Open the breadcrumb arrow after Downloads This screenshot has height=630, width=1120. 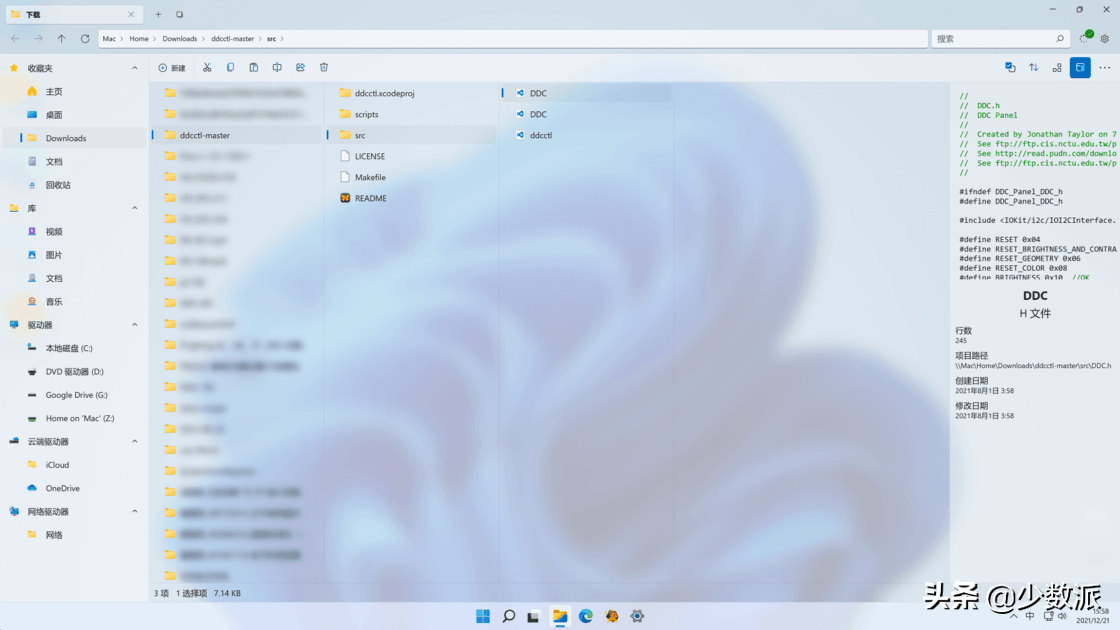205,38
